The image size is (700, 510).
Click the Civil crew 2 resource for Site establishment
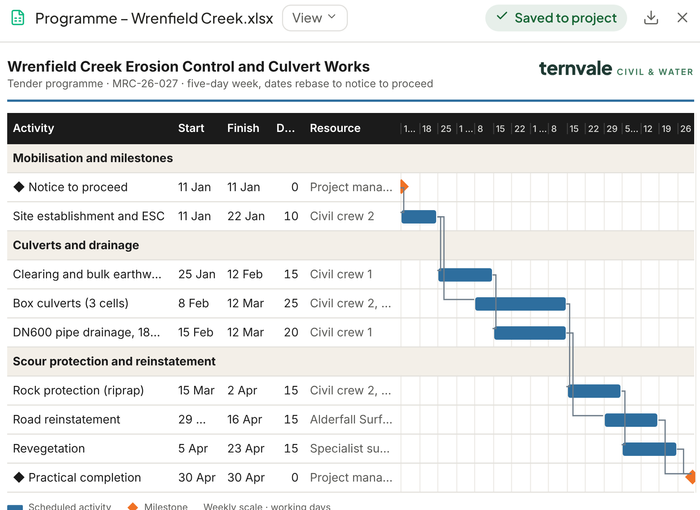coord(342,216)
